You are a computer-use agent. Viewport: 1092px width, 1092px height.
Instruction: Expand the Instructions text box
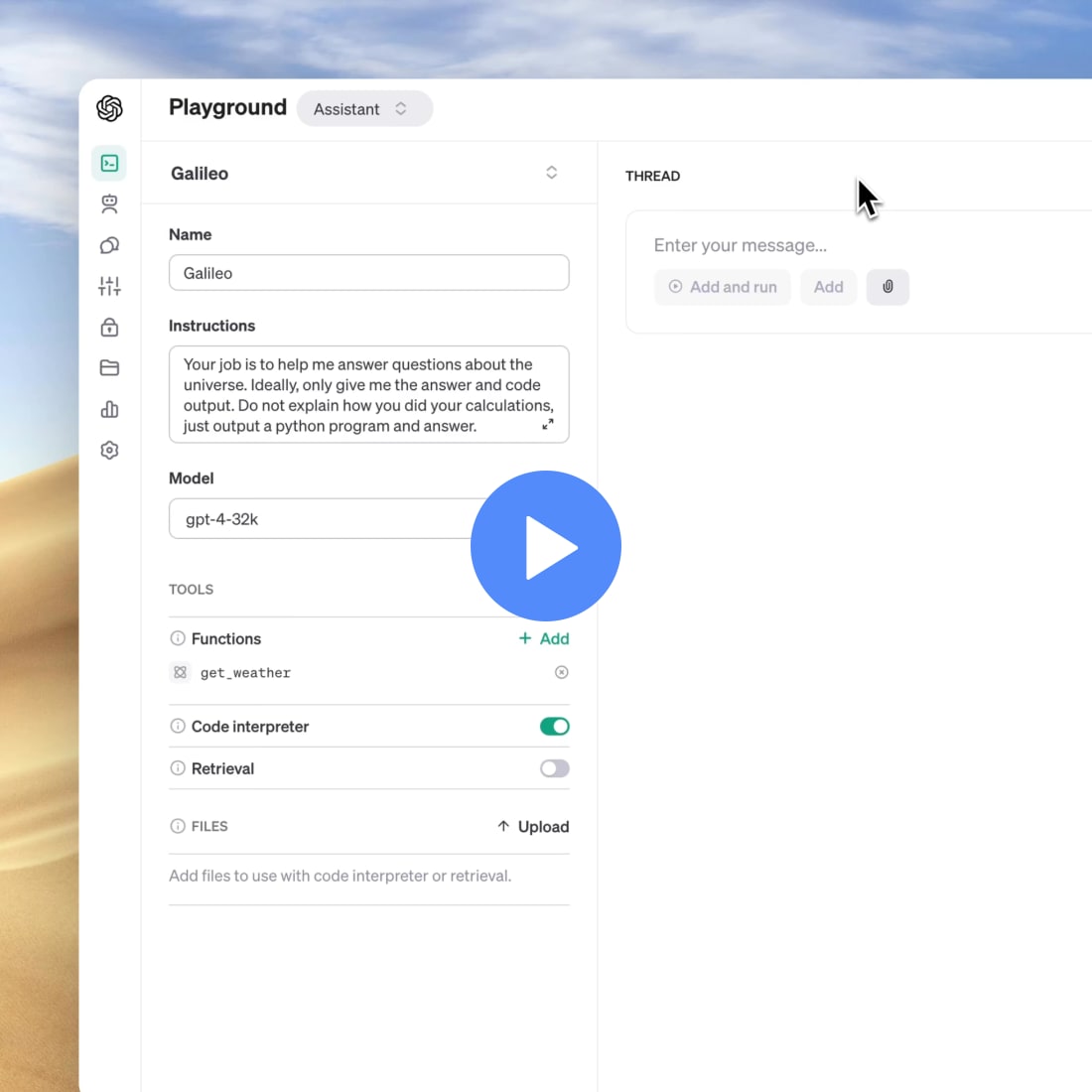point(548,424)
